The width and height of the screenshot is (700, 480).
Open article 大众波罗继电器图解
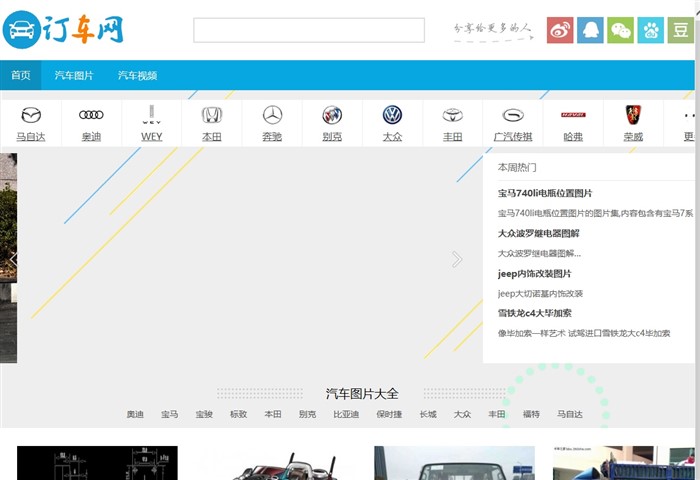[538, 234]
